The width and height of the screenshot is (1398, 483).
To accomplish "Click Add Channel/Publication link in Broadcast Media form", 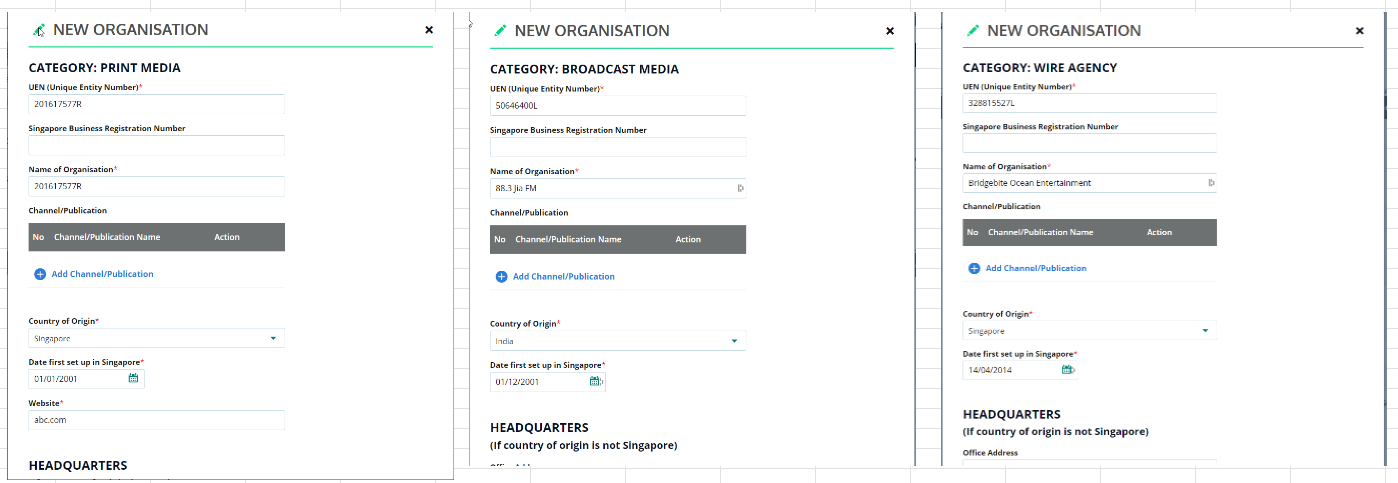I will coord(563,277).
